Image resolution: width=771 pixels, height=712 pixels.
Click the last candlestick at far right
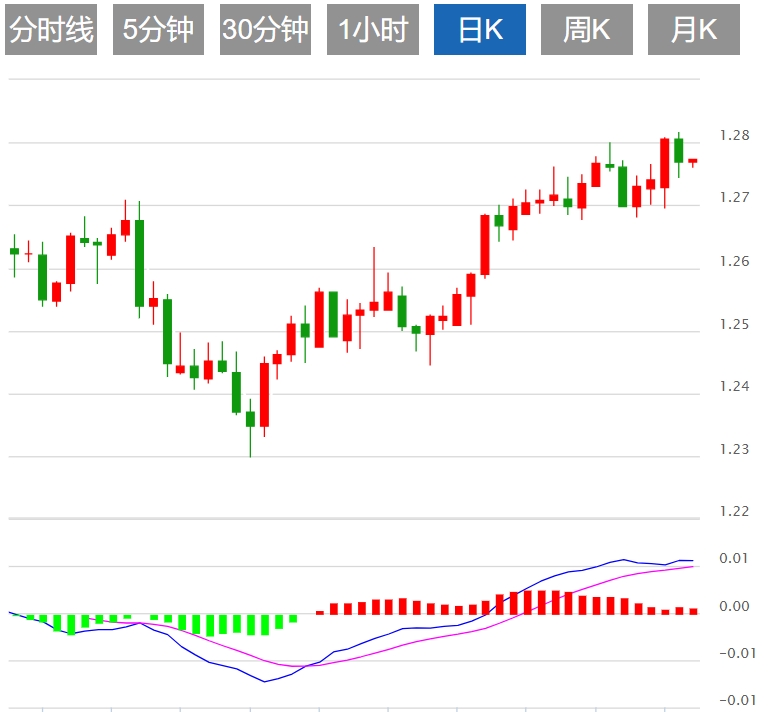[692, 161]
